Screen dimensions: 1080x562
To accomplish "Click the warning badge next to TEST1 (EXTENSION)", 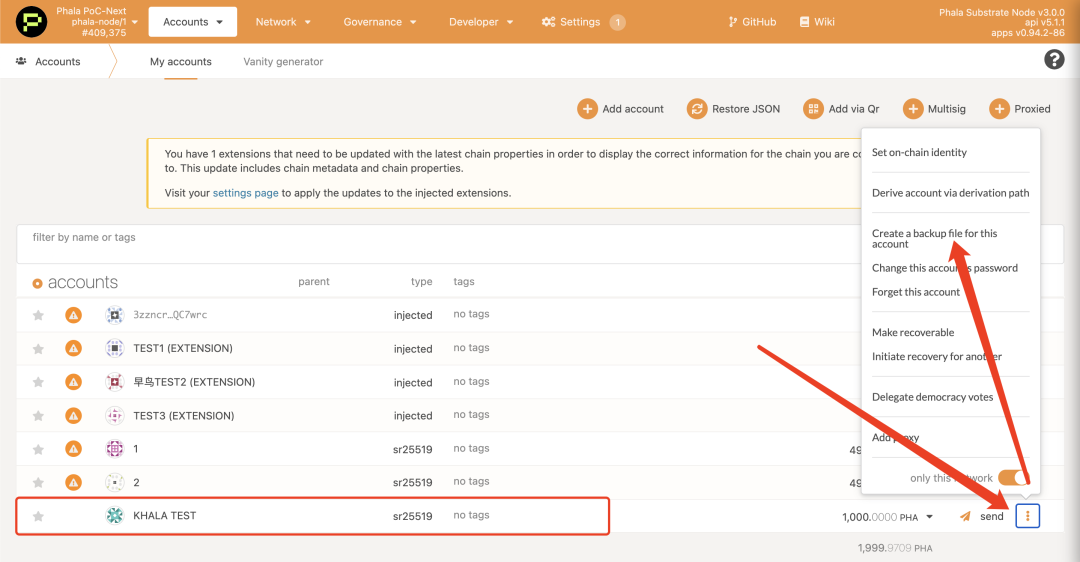I will tap(73, 348).
